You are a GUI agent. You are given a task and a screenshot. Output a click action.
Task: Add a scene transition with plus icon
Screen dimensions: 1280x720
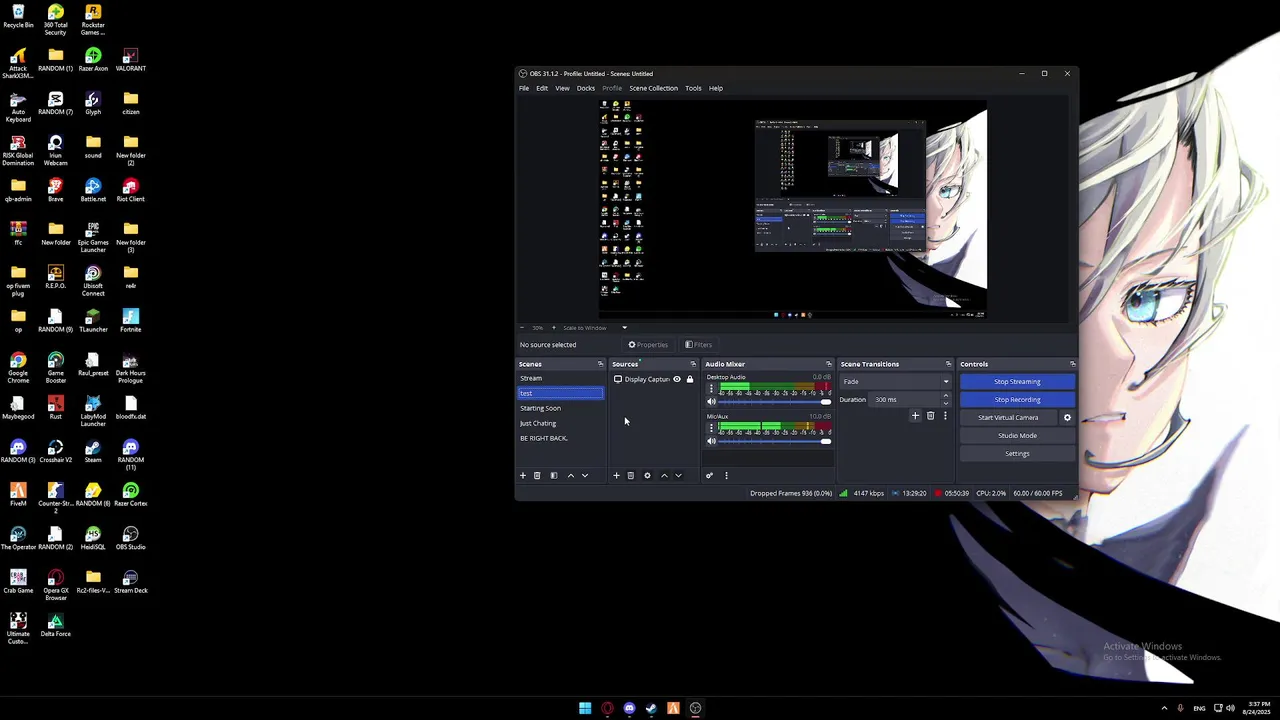pos(915,416)
